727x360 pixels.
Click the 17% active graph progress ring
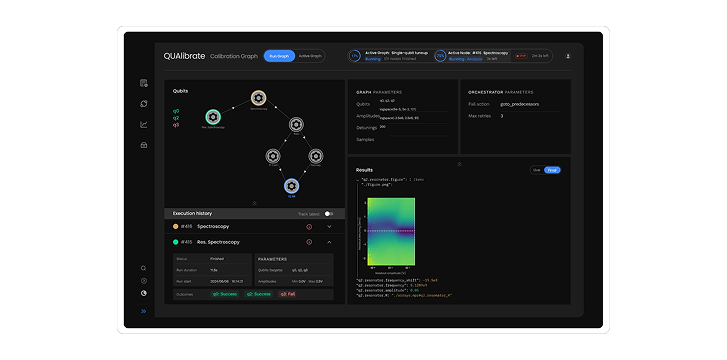pos(355,56)
